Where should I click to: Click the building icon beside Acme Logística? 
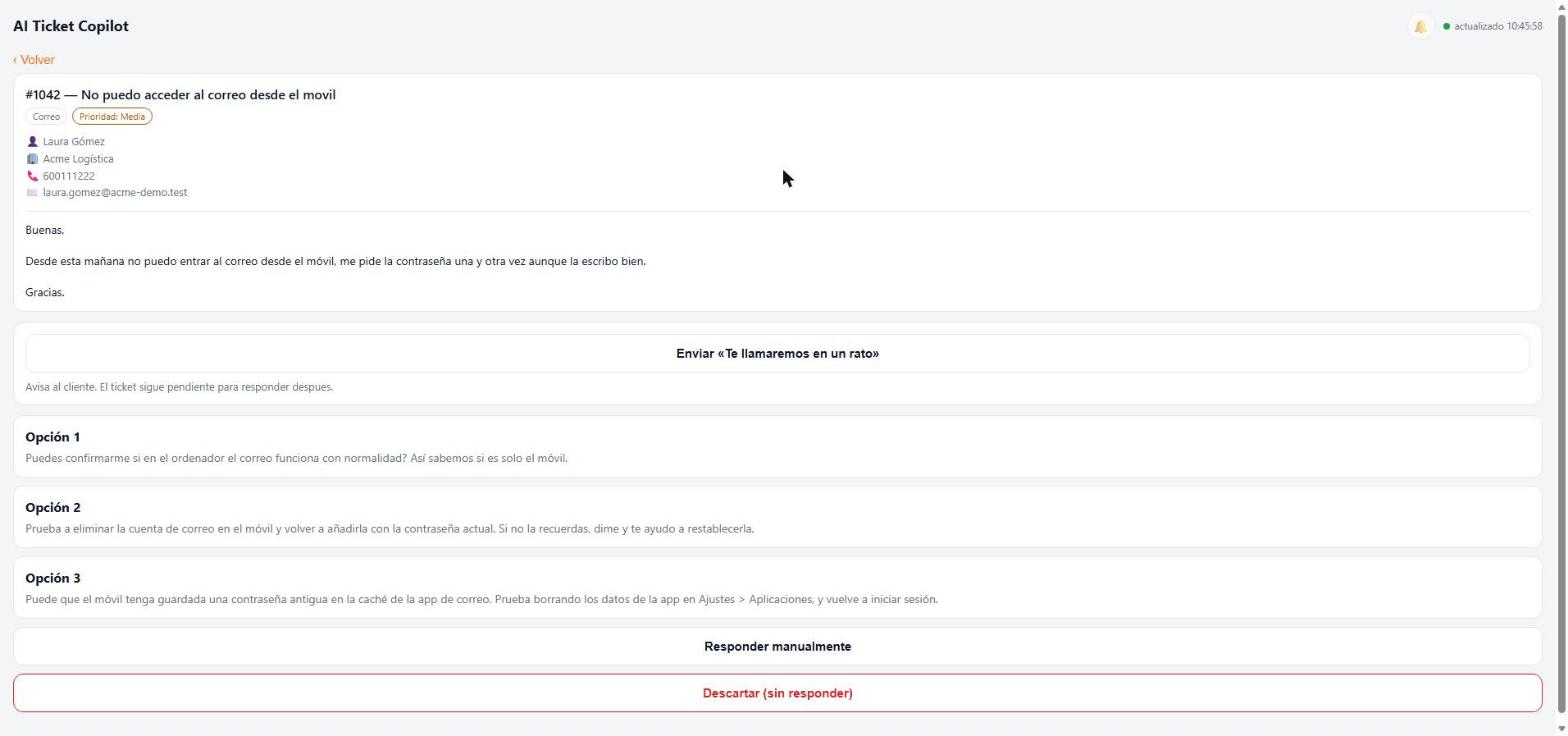coord(32,159)
